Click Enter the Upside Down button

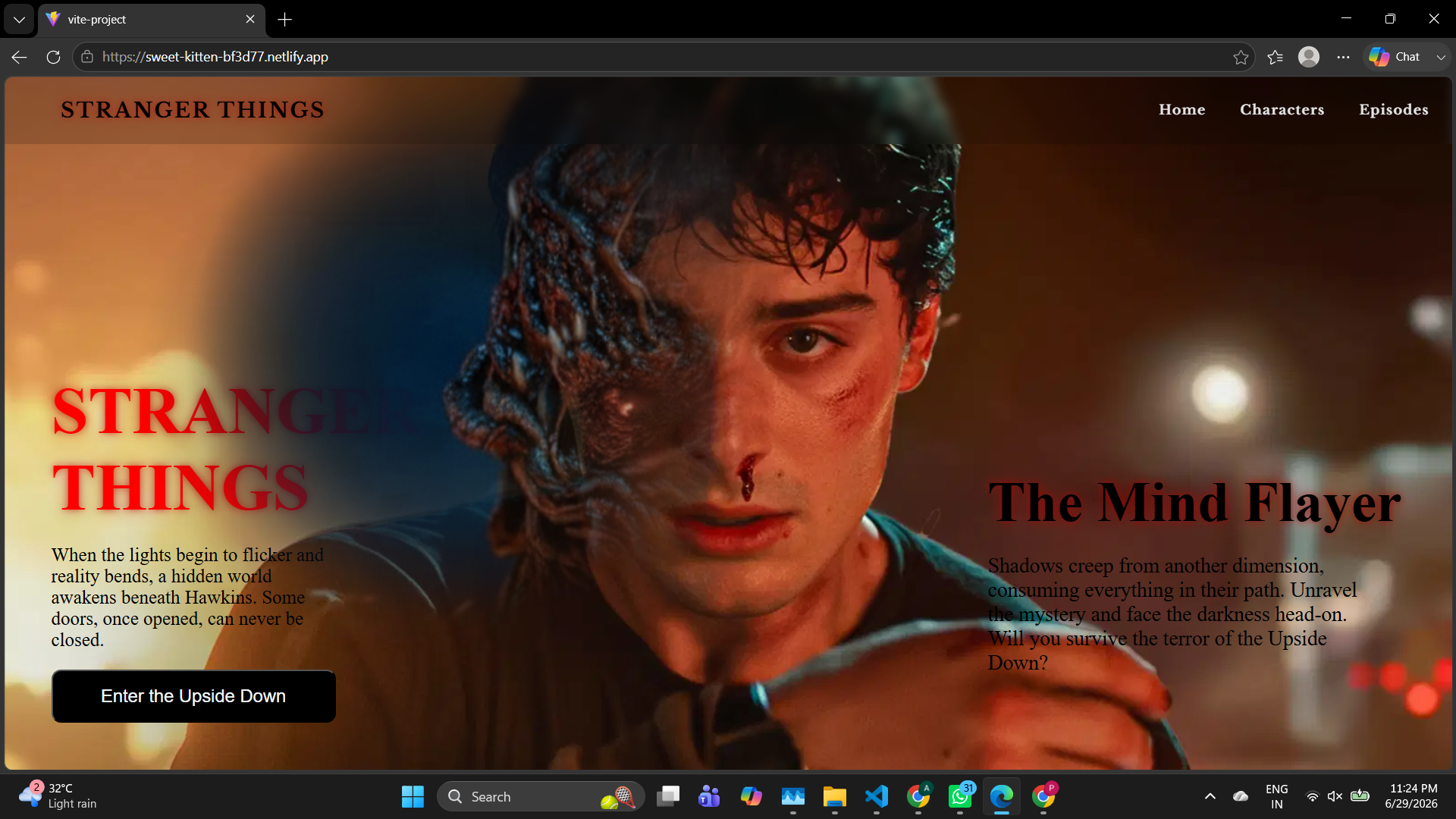pyautogui.click(x=193, y=696)
